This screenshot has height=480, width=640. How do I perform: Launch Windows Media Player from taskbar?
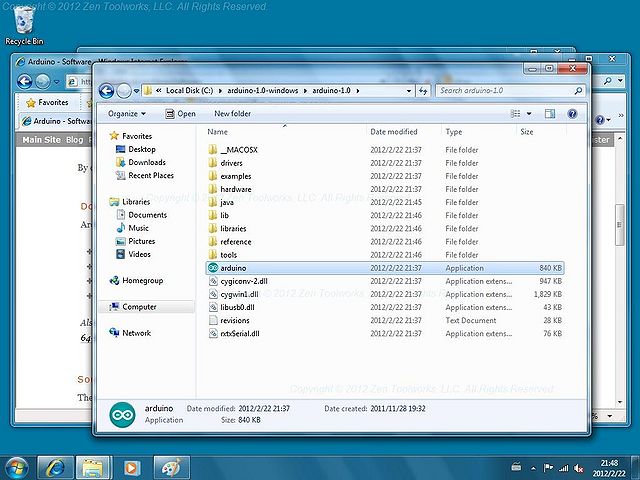[x=132, y=468]
